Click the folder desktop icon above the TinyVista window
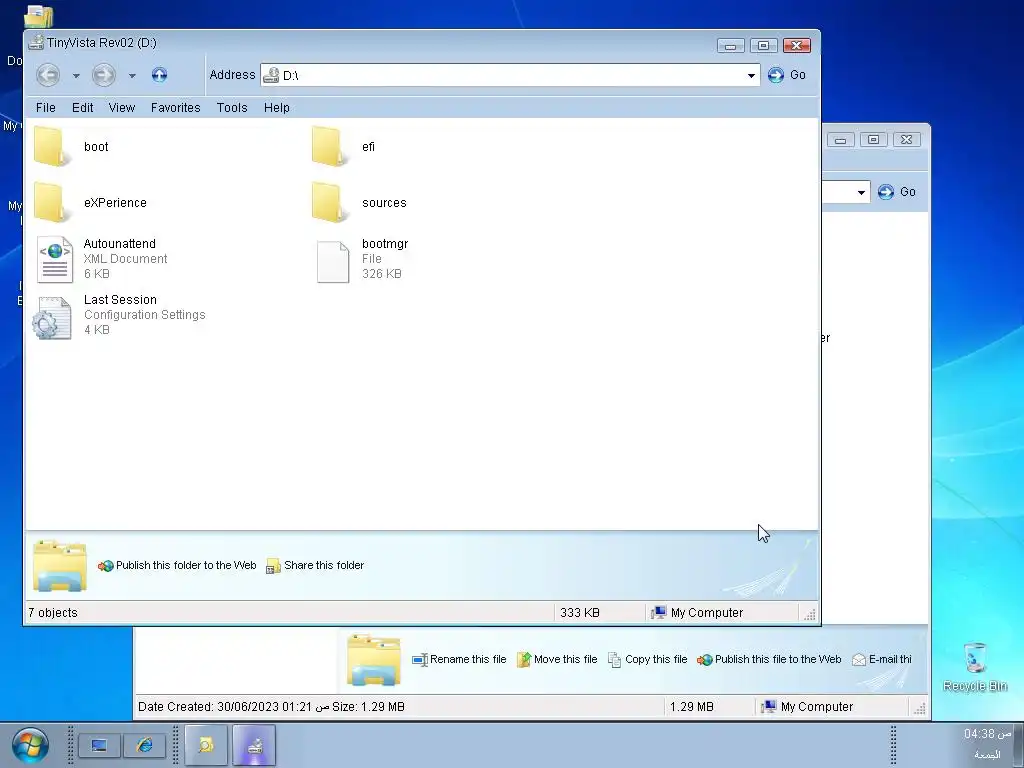This screenshot has height=768, width=1024. click(x=39, y=16)
